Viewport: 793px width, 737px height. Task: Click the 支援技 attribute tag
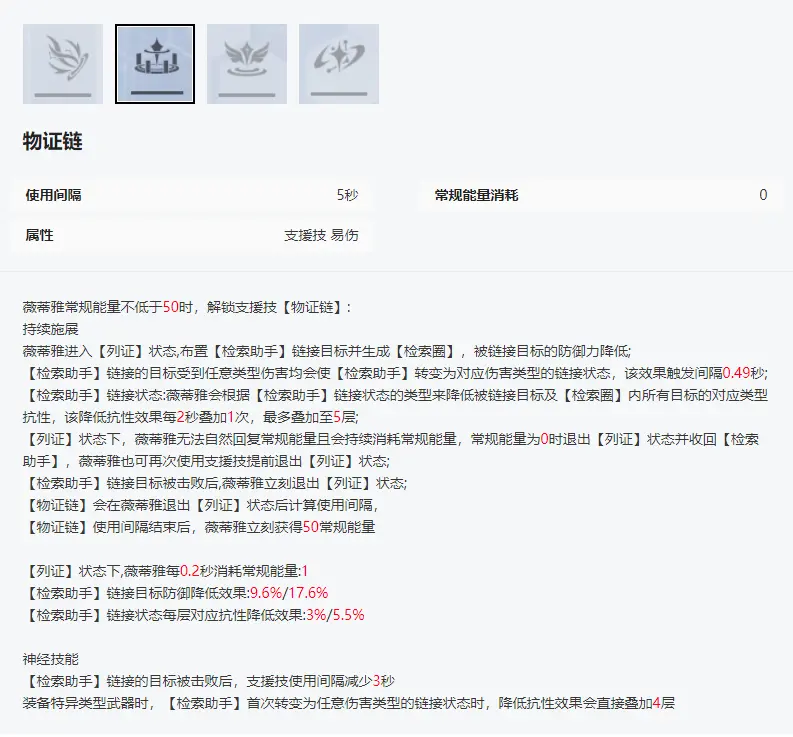click(304, 236)
